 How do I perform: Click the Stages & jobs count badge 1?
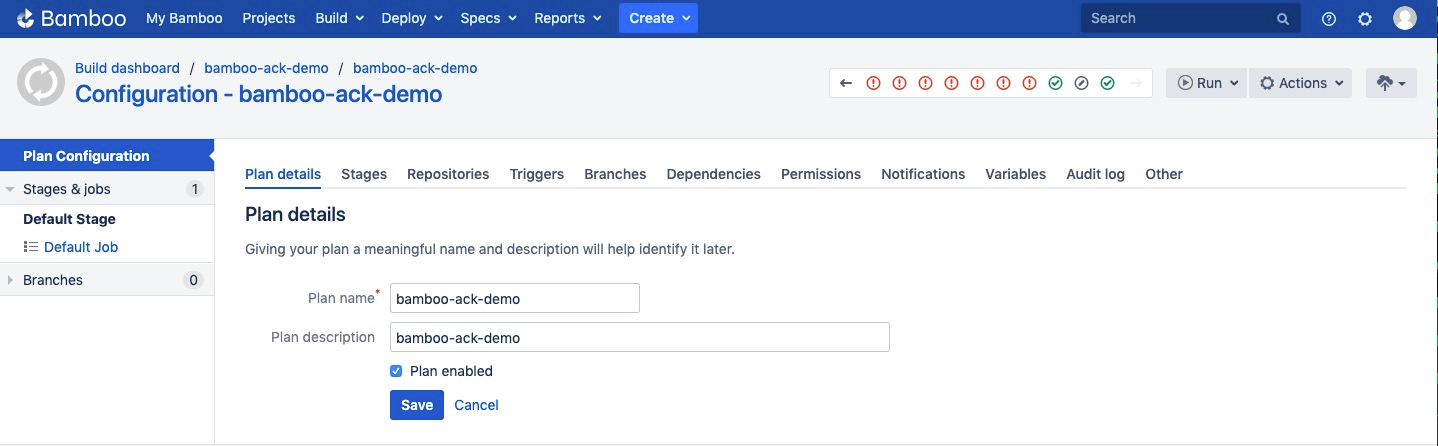(x=195, y=189)
